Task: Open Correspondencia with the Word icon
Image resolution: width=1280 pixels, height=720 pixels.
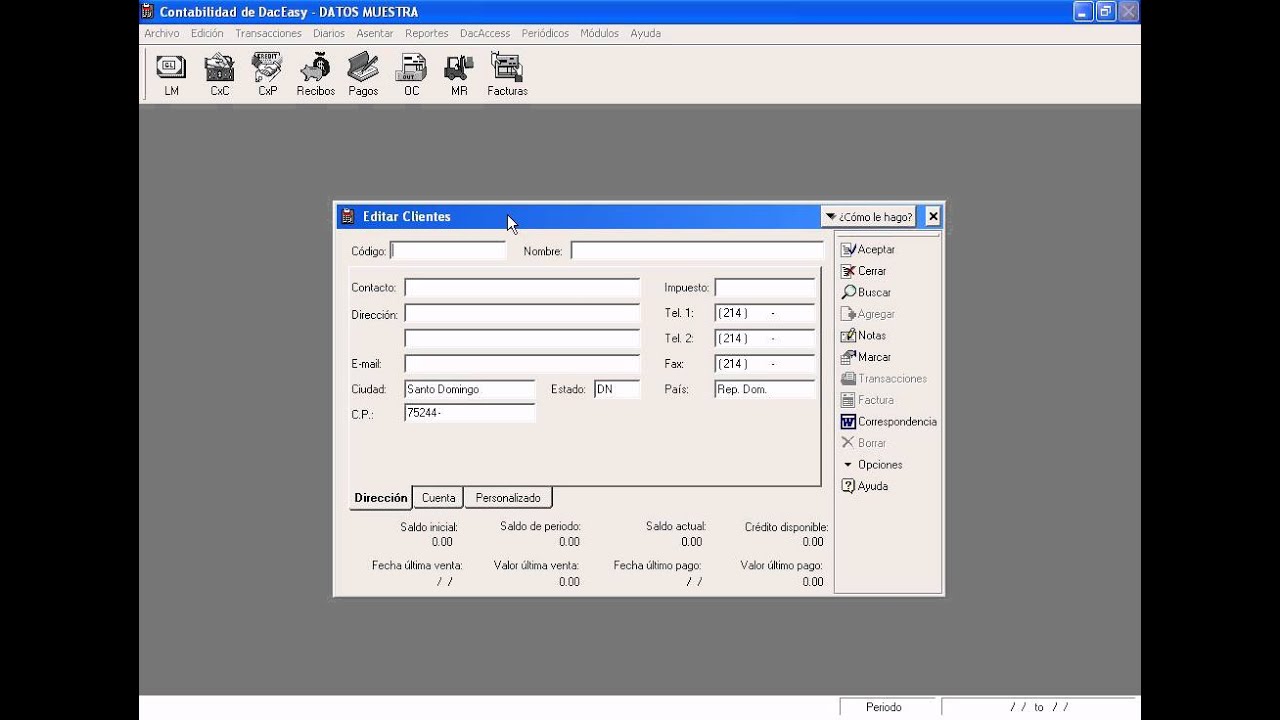Action: pos(889,421)
